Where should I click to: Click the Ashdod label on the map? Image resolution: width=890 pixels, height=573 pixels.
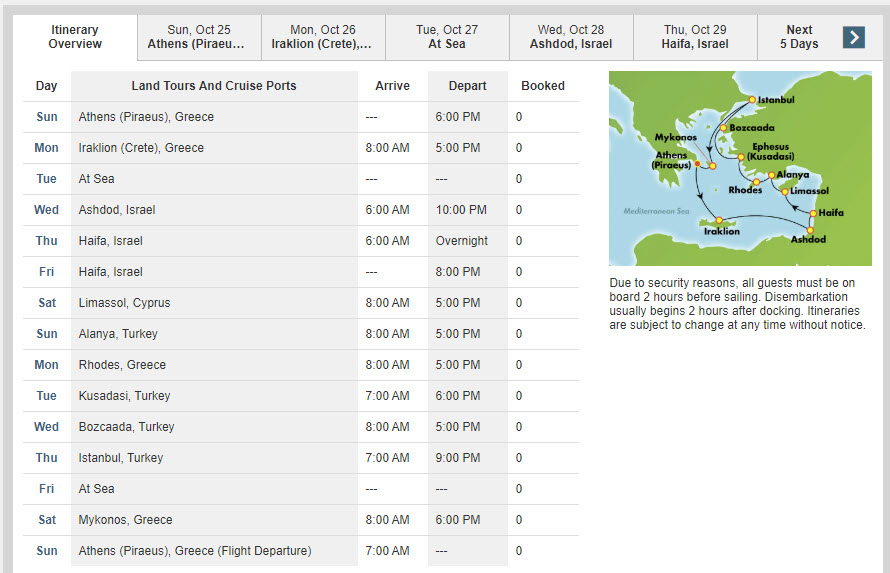pyautogui.click(x=808, y=239)
